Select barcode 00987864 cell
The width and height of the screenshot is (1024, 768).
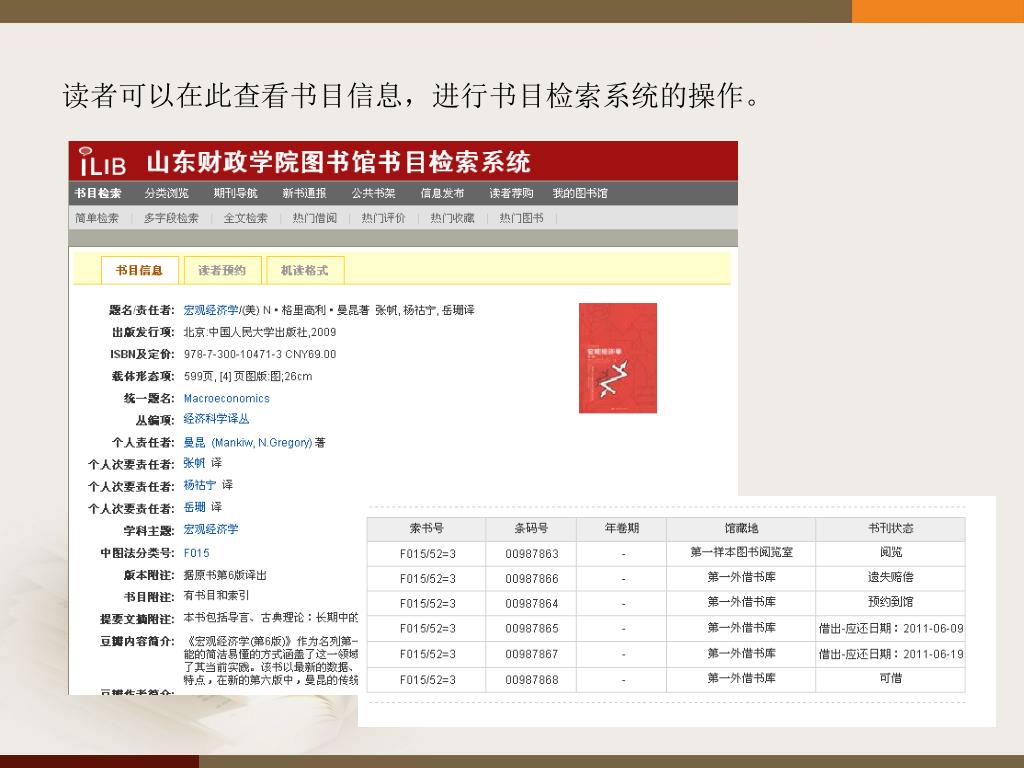pyautogui.click(x=532, y=603)
